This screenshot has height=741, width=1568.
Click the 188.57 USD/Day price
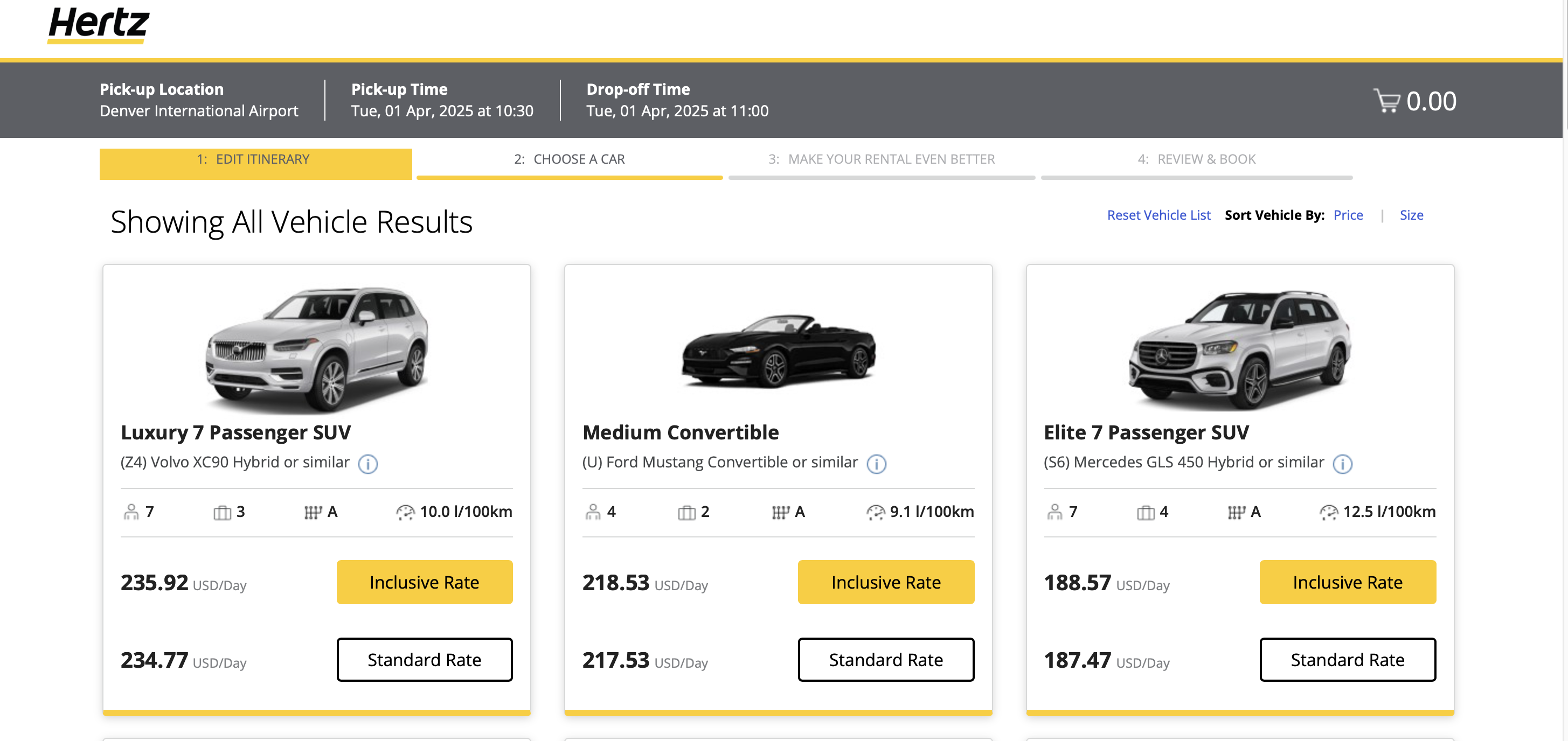click(x=1107, y=583)
